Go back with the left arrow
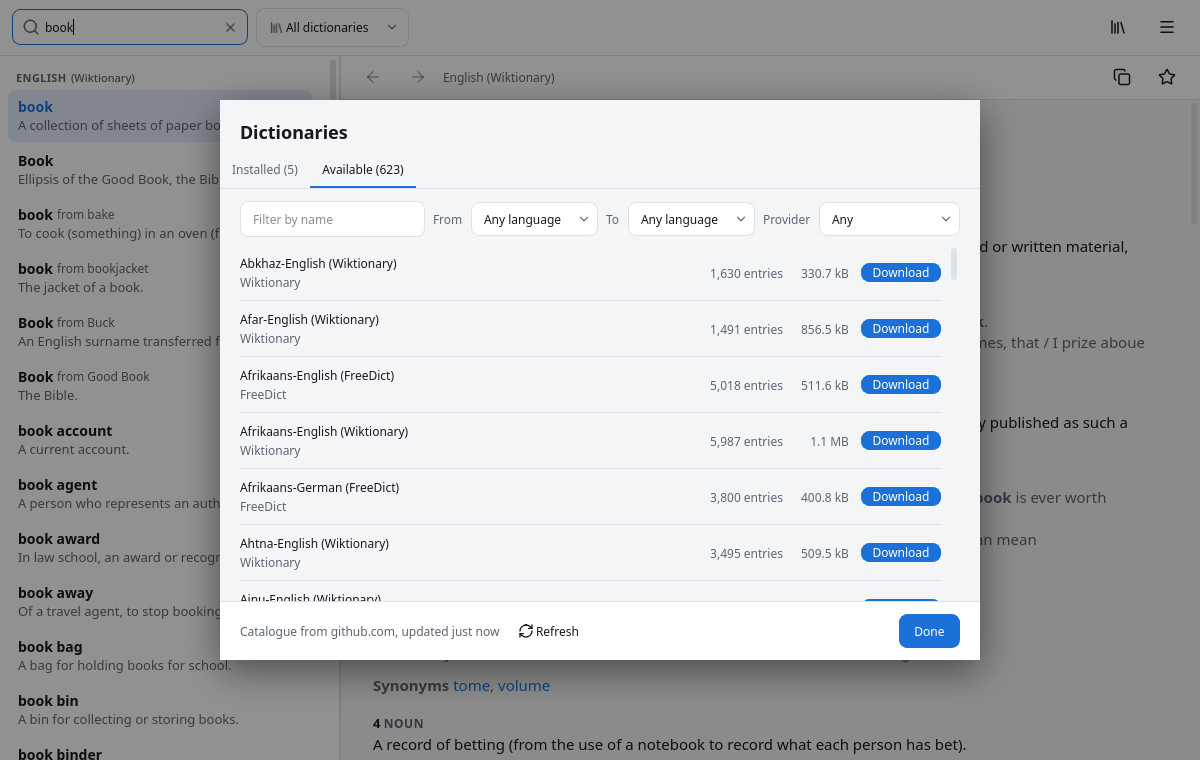 coord(373,77)
